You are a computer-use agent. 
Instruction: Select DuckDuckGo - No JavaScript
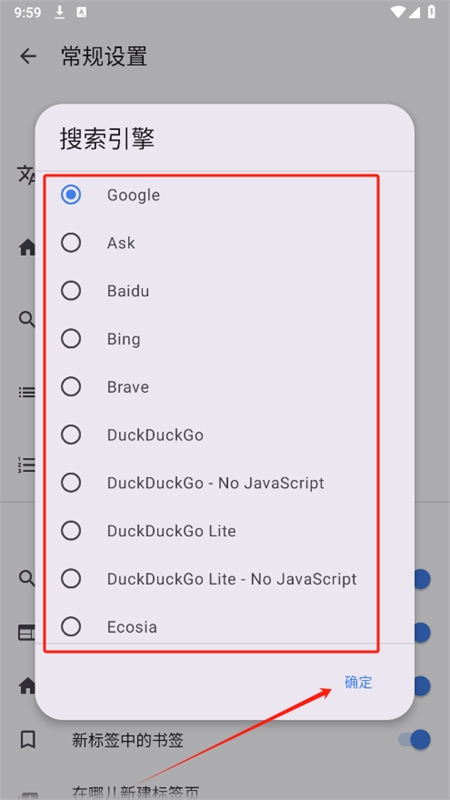(x=71, y=483)
